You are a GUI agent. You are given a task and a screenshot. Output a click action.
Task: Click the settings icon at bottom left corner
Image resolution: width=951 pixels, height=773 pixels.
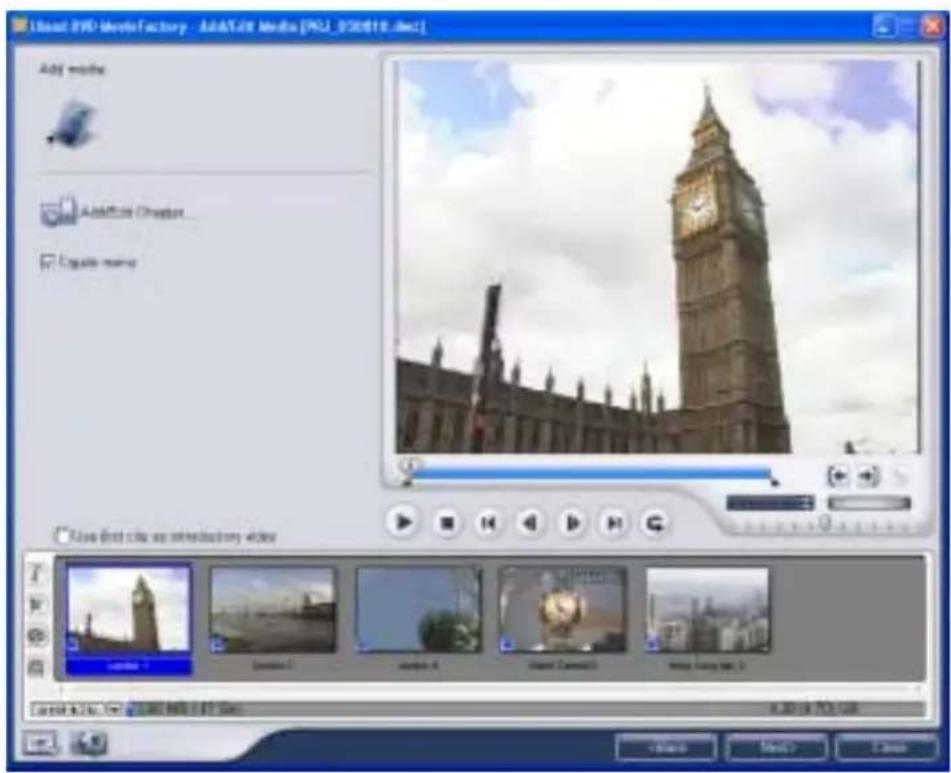[40, 743]
